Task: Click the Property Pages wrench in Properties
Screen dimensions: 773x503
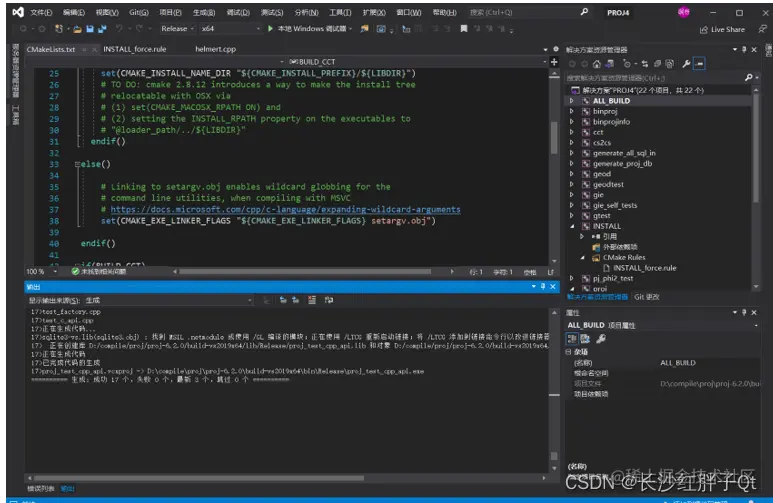Action: coord(601,338)
